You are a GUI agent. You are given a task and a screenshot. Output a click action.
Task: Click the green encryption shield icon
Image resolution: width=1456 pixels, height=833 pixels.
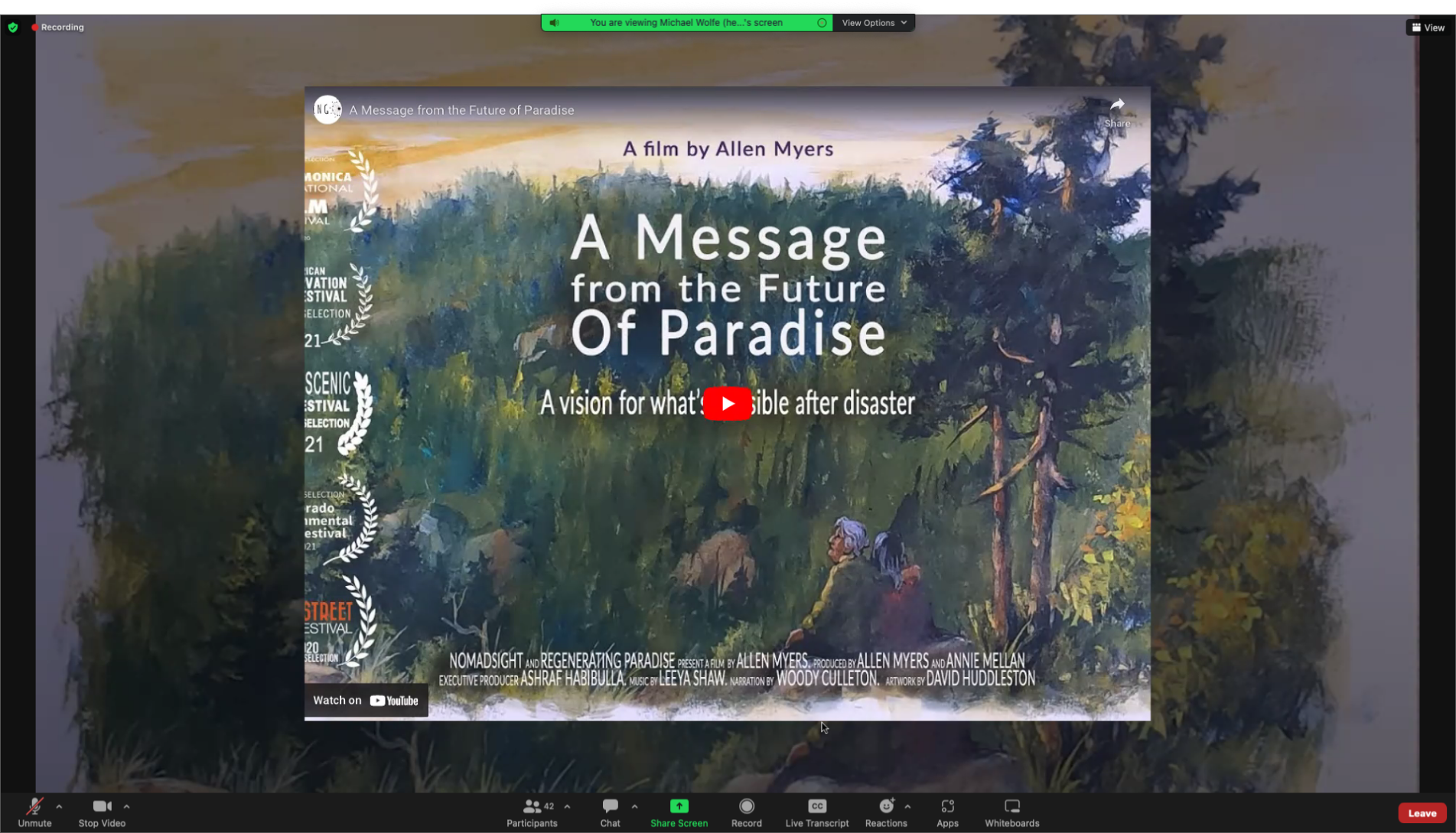[x=13, y=28]
